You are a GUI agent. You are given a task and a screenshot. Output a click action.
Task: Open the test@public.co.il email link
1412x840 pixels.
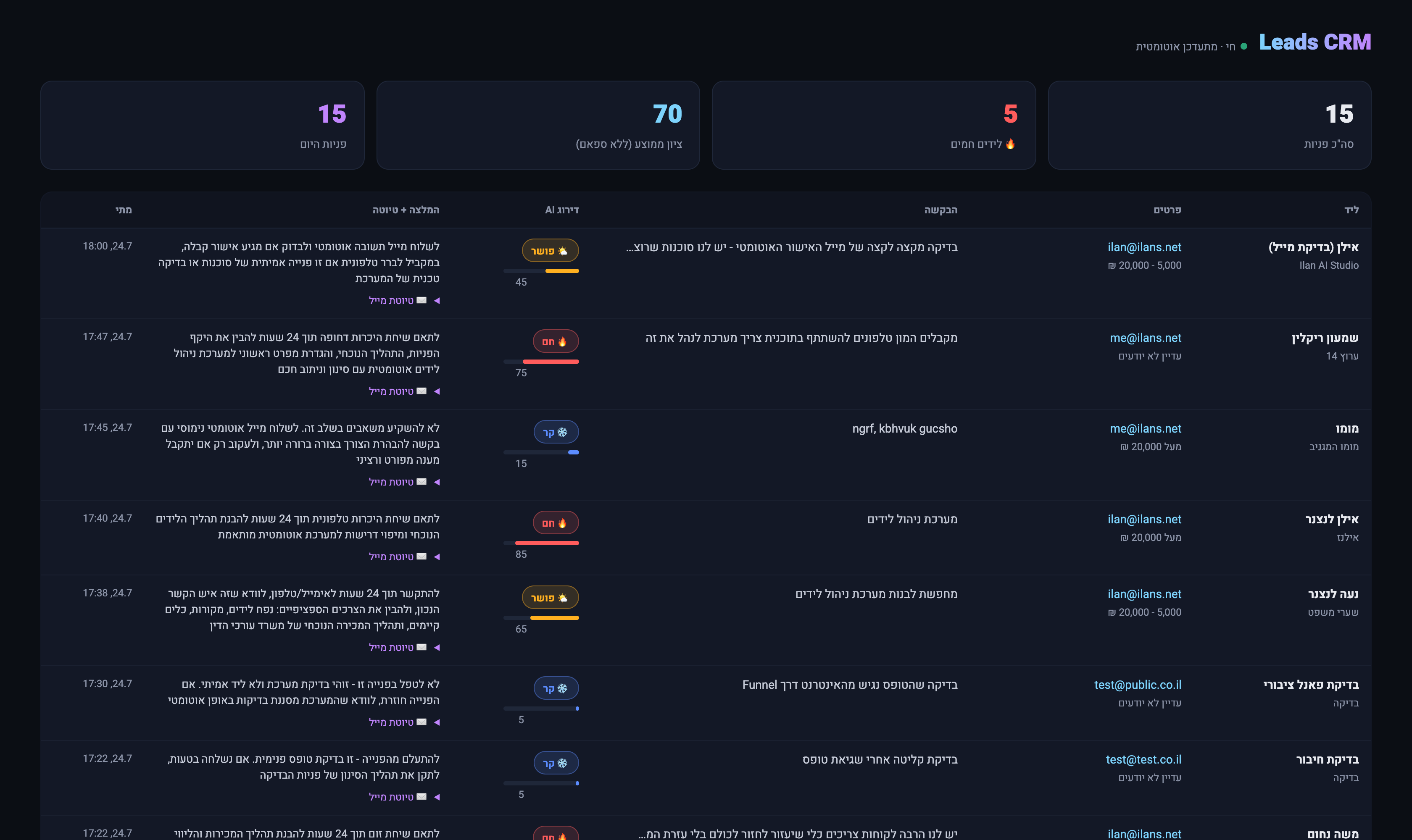coord(1137,685)
